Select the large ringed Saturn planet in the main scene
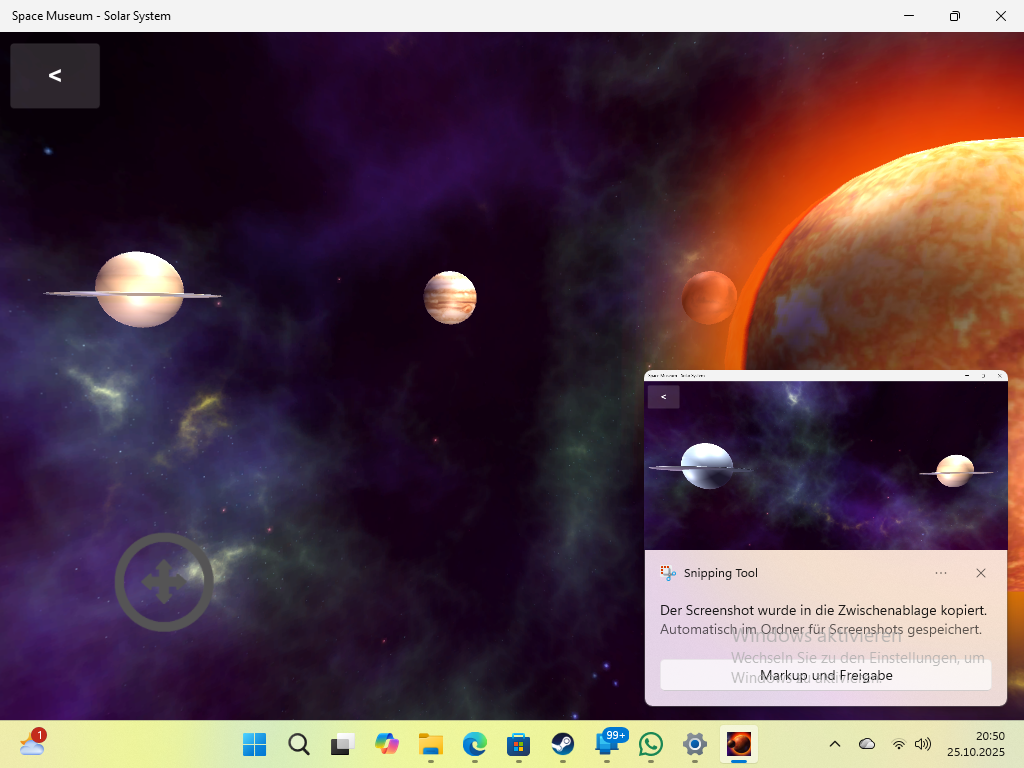 139,290
